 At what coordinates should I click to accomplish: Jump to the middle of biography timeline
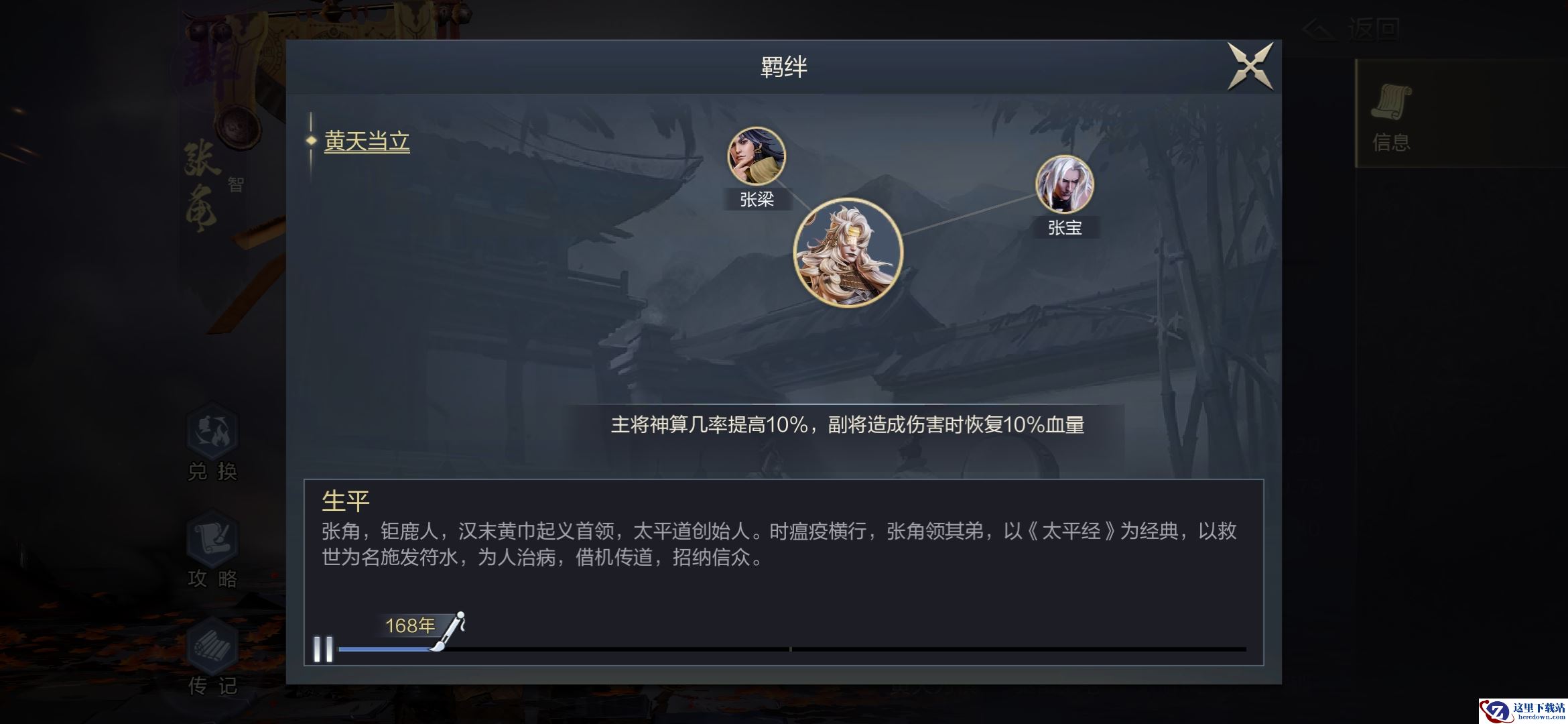point(791,649)
